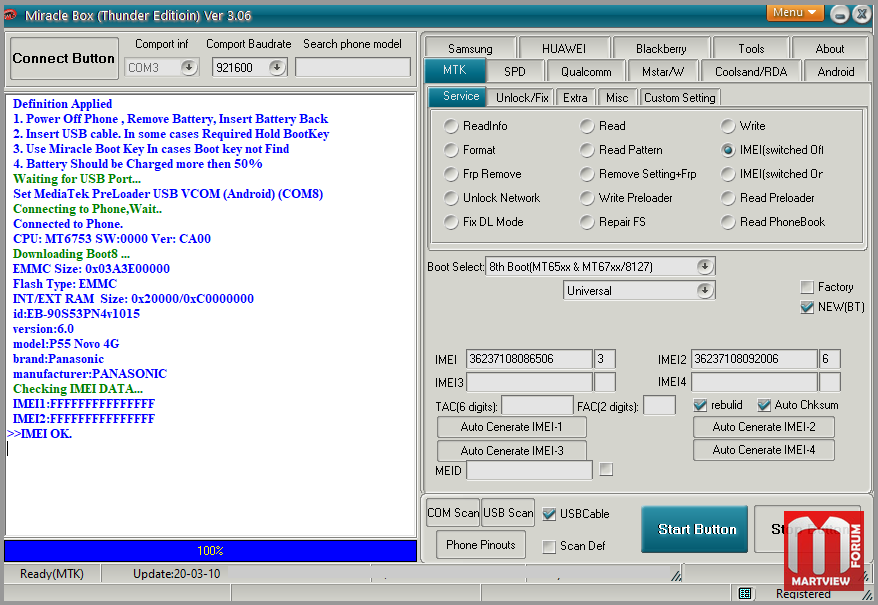Enable the Scan Def checkbox
The image size is (878, 605).
click(549, 546)
